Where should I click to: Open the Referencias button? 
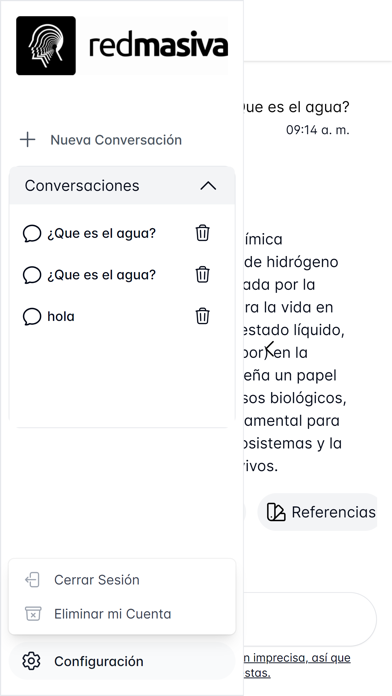click(x=317, y=512)
